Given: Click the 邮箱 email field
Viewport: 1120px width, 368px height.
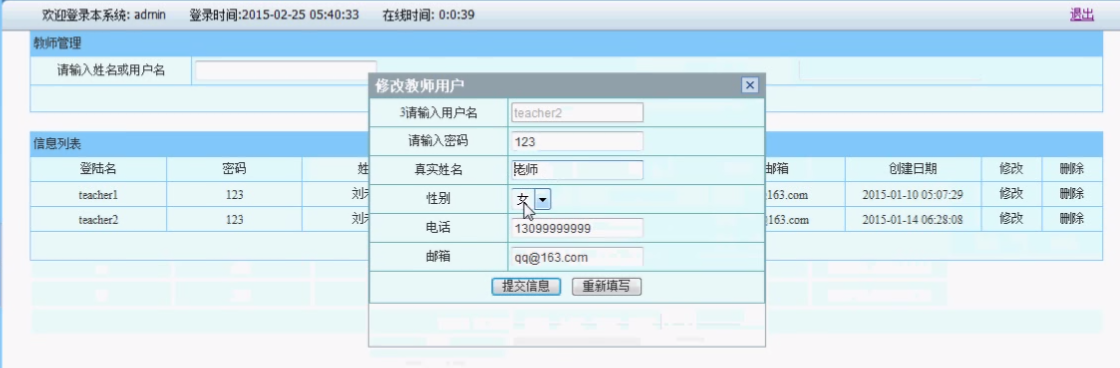Looking at the screenshot, I should click(577, 257).
